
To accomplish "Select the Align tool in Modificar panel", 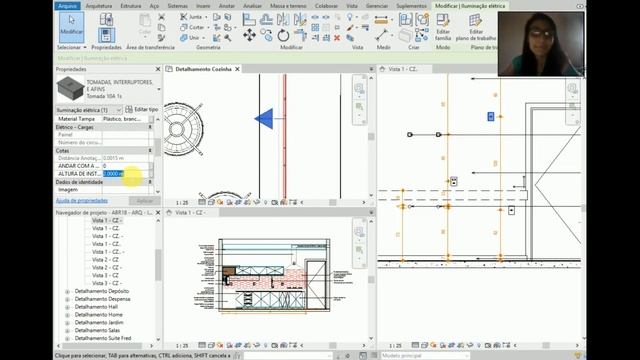I will pyautogui.click(x=249, y=19).
